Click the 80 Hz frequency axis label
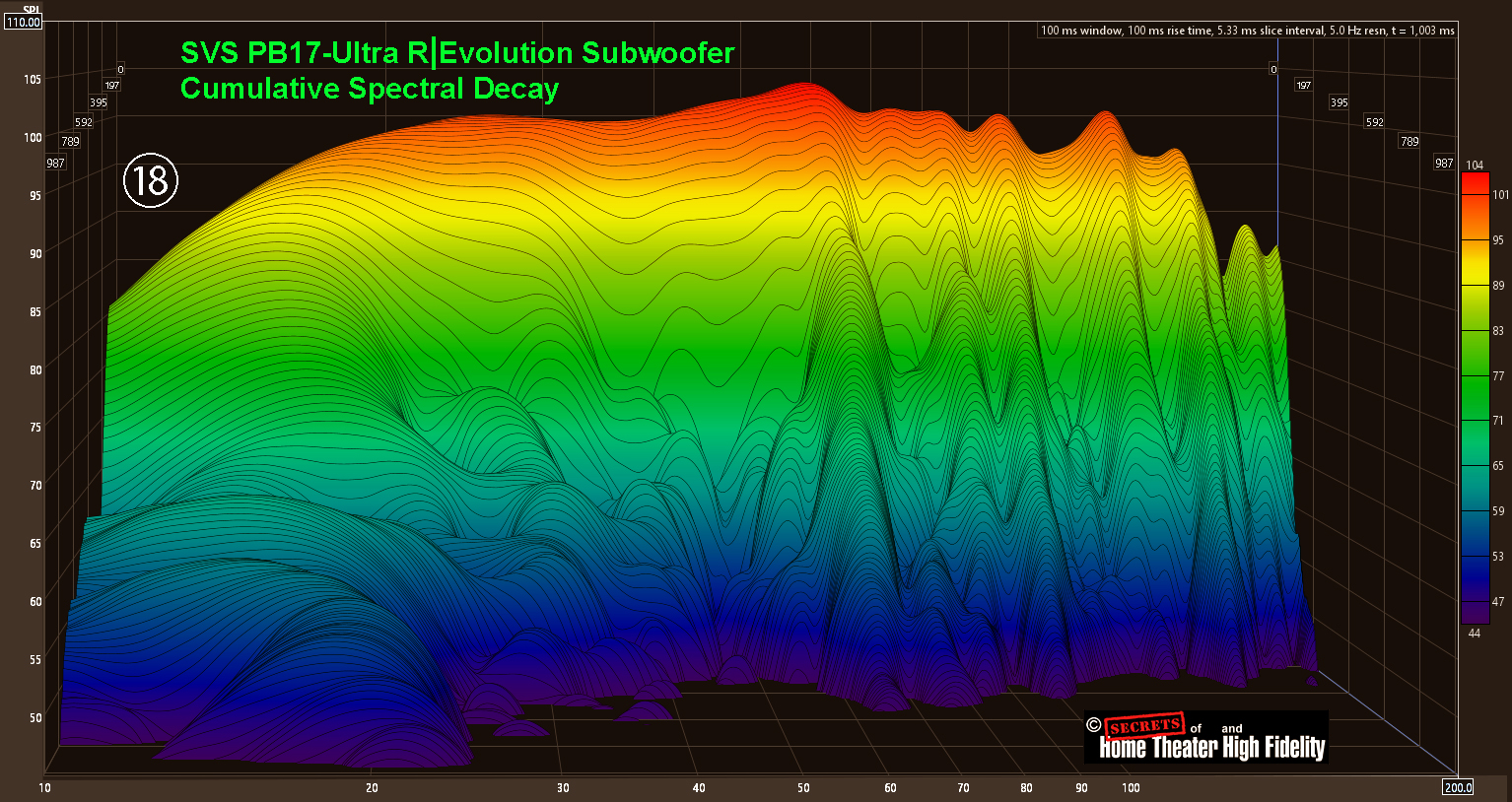 1026,787
